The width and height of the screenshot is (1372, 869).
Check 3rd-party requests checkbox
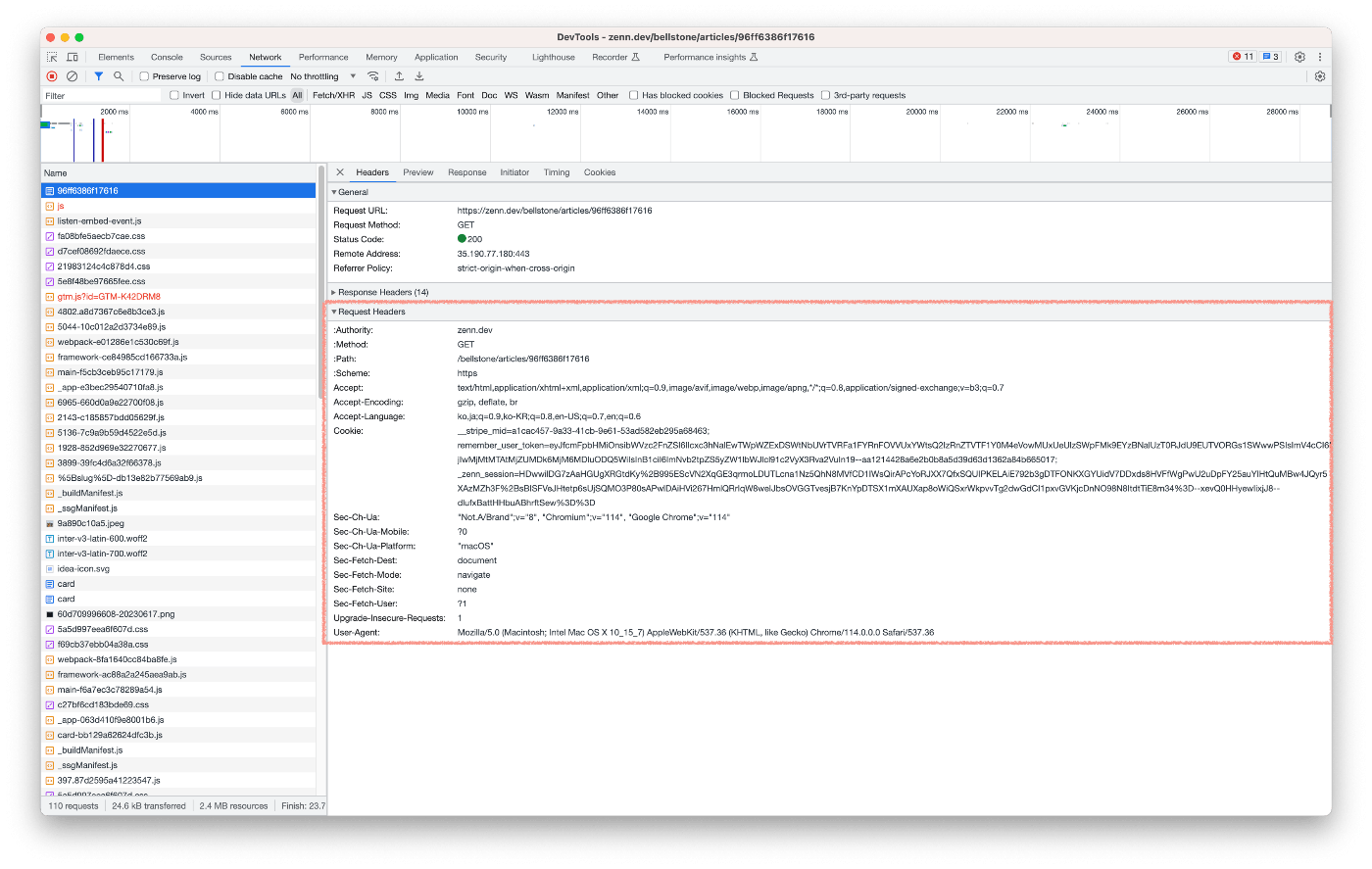coord(826,95)
